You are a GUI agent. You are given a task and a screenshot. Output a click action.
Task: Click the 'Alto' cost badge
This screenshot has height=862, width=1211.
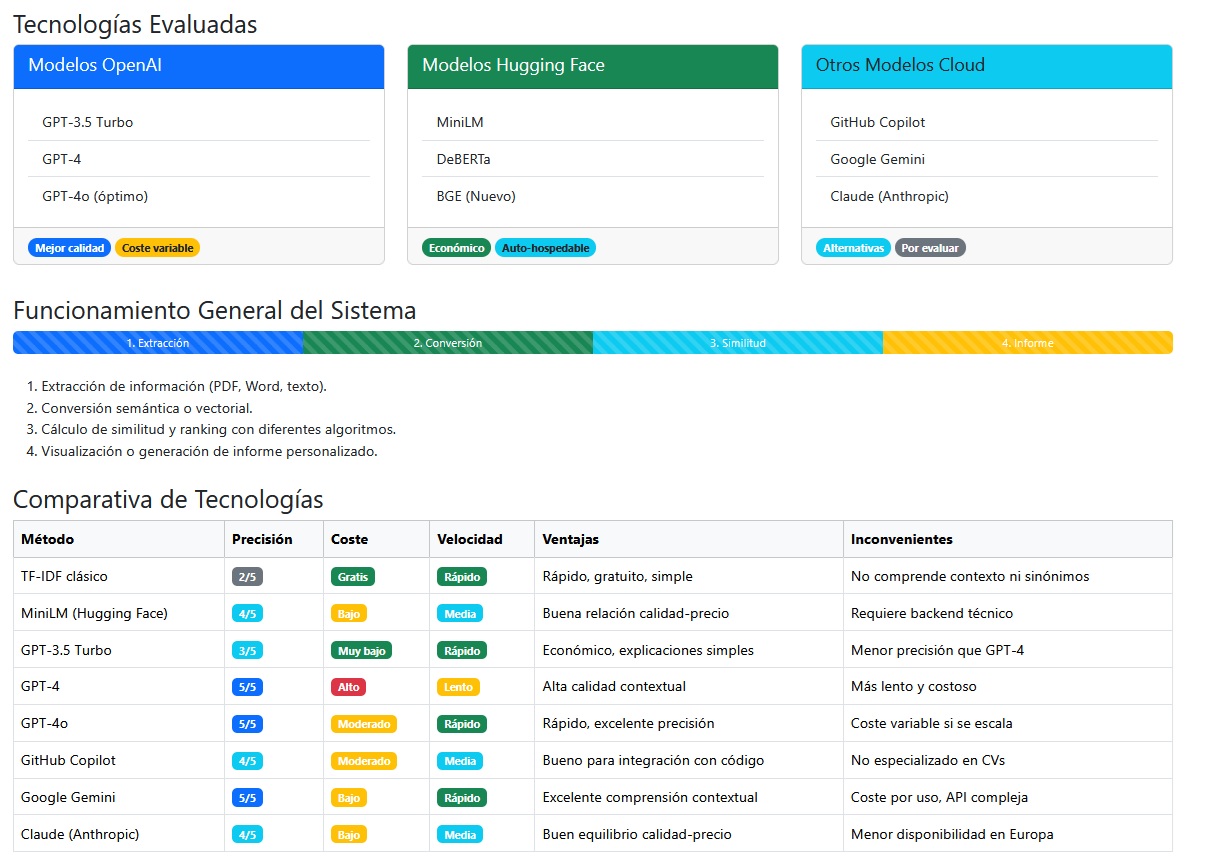pos(348,687)
